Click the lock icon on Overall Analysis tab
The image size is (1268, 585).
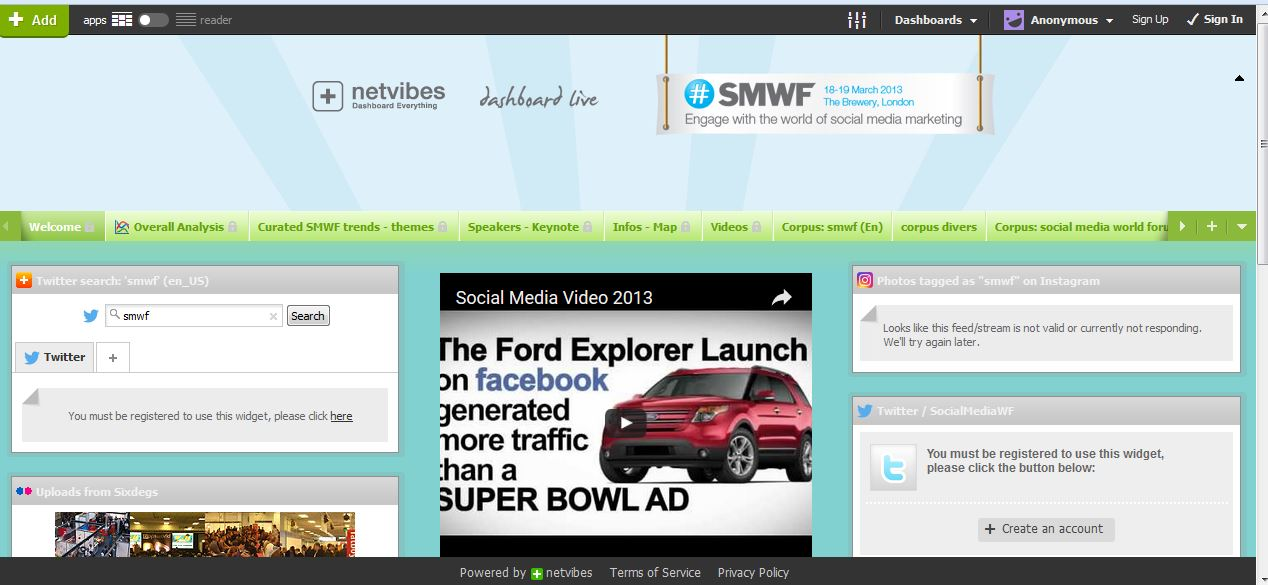tap(233, 227)
